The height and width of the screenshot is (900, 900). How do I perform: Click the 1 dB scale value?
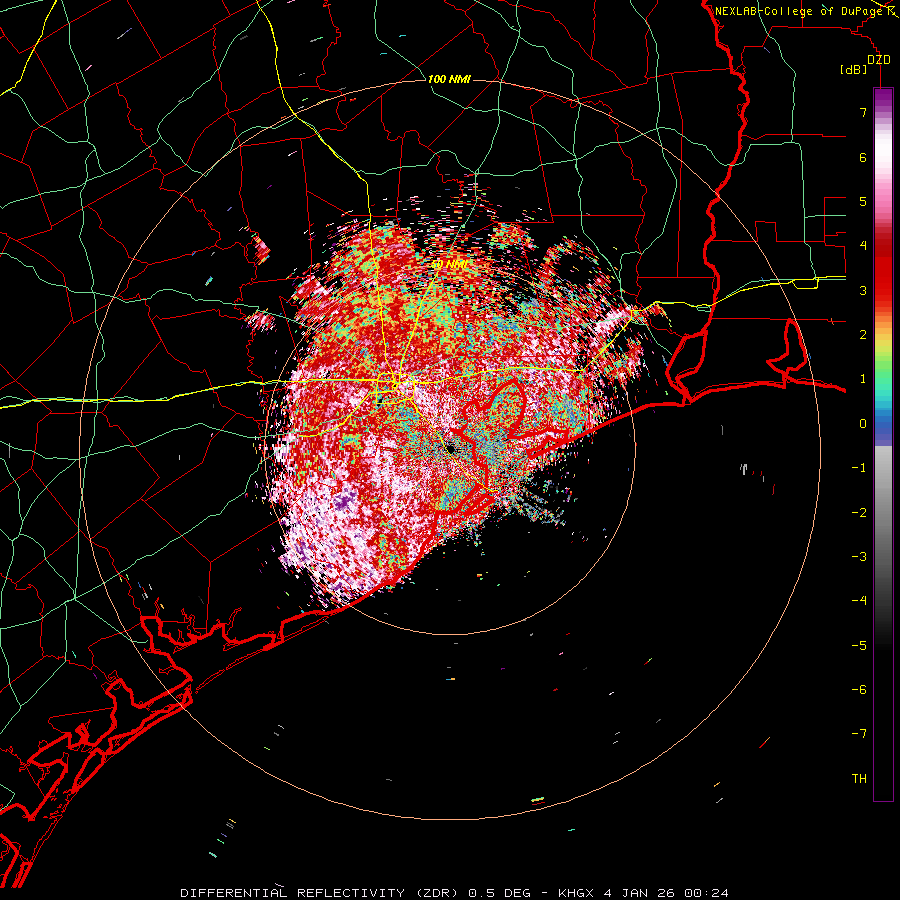coord(863,379)
